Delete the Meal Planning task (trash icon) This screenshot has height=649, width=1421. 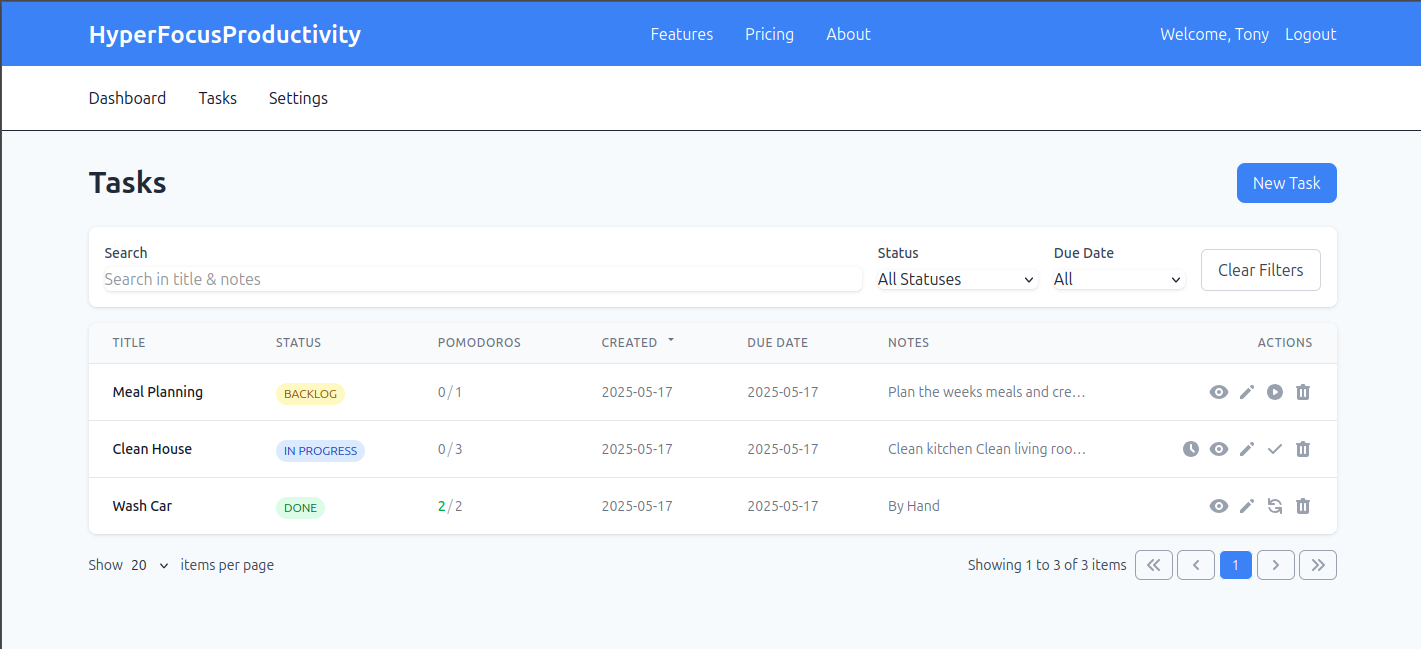pos(1302,392)
